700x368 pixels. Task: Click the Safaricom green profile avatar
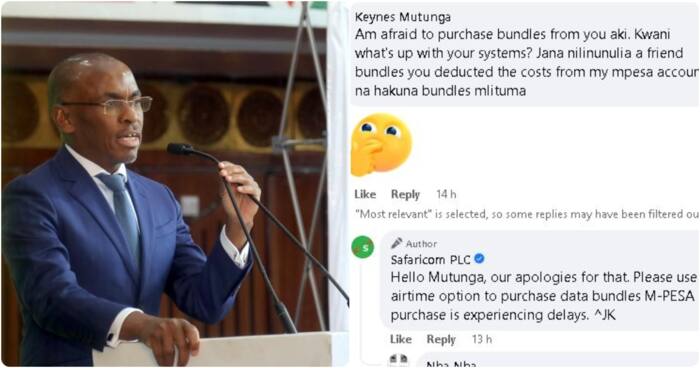363,247
